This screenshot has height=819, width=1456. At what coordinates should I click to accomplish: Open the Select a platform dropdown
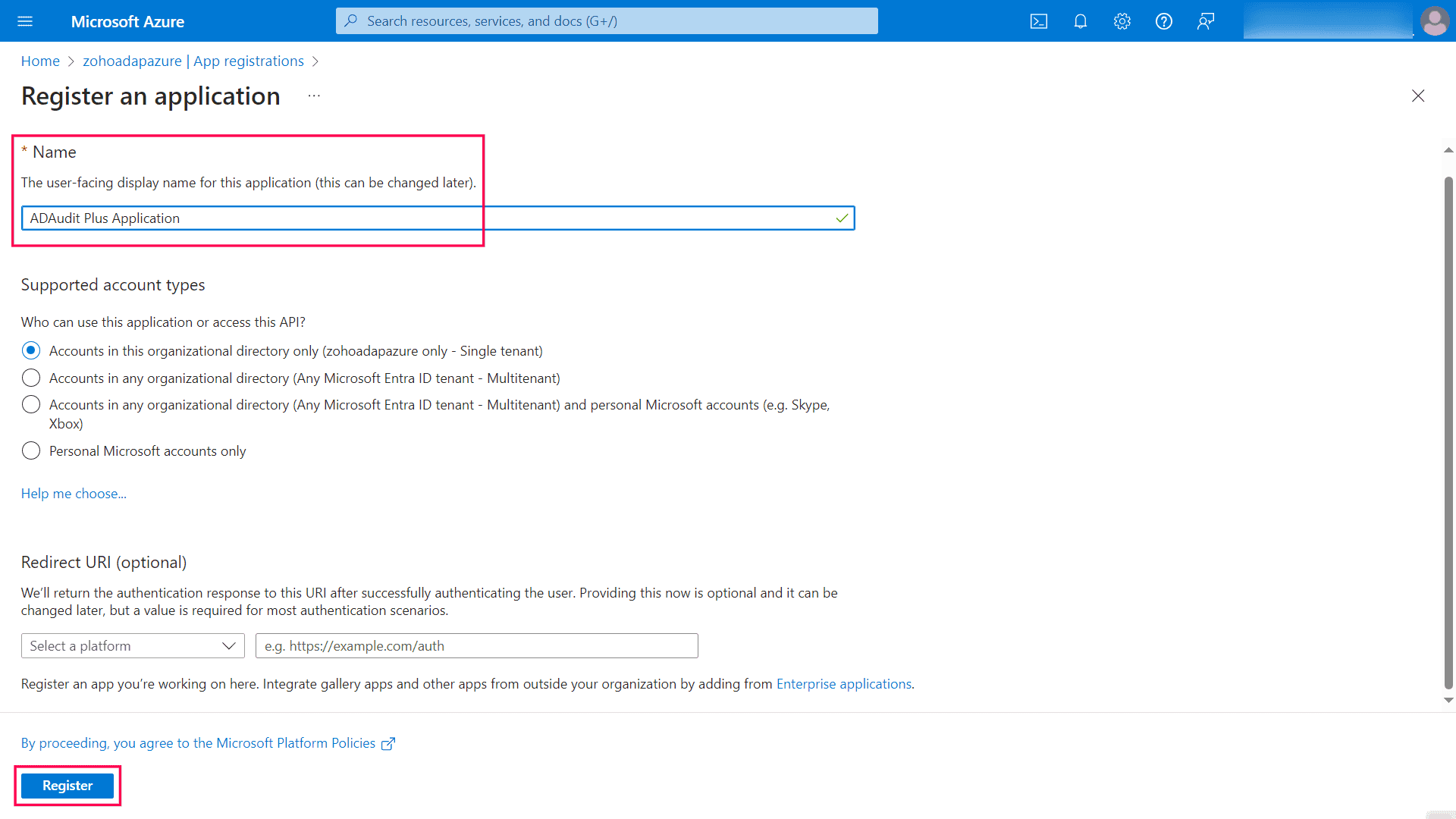click(133, 645)
